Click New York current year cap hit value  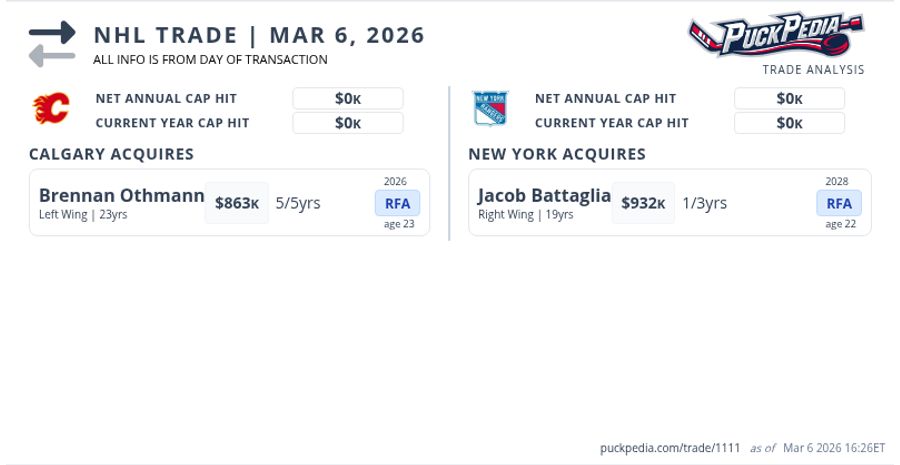pos(789,123)
